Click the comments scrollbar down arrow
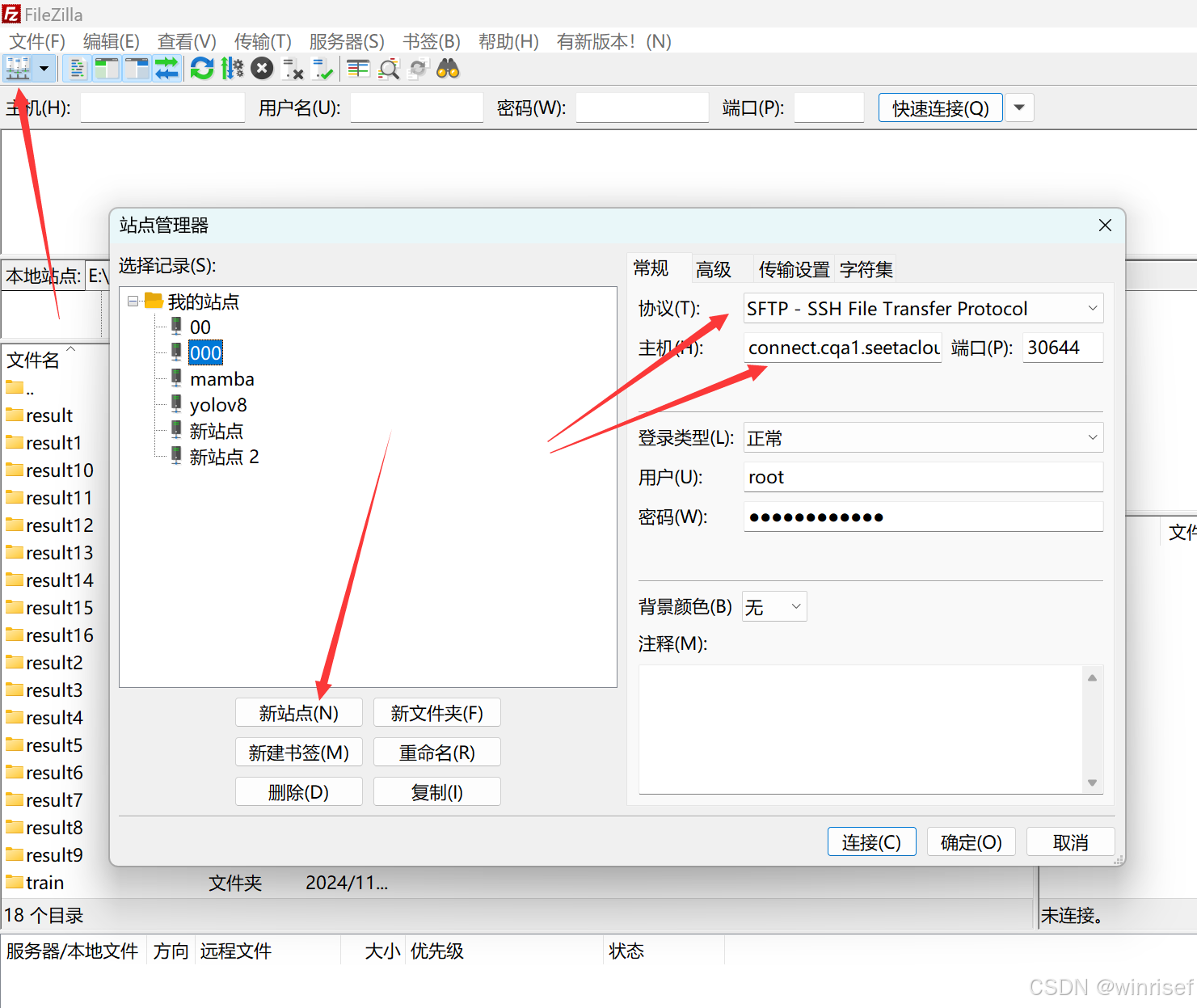 1092,782
